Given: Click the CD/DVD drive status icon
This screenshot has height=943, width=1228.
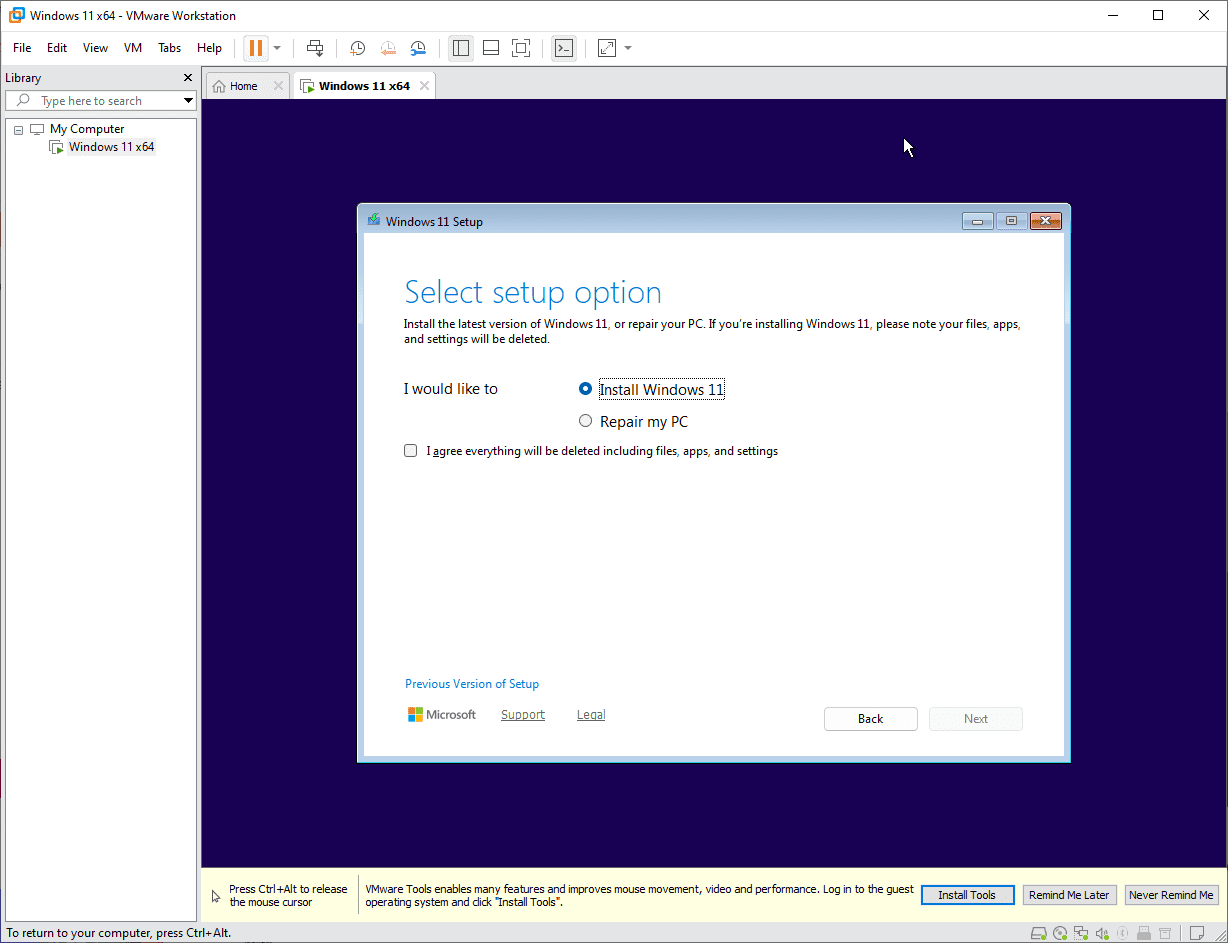Looking at the screenshot, I should (x=1060, y=933).
